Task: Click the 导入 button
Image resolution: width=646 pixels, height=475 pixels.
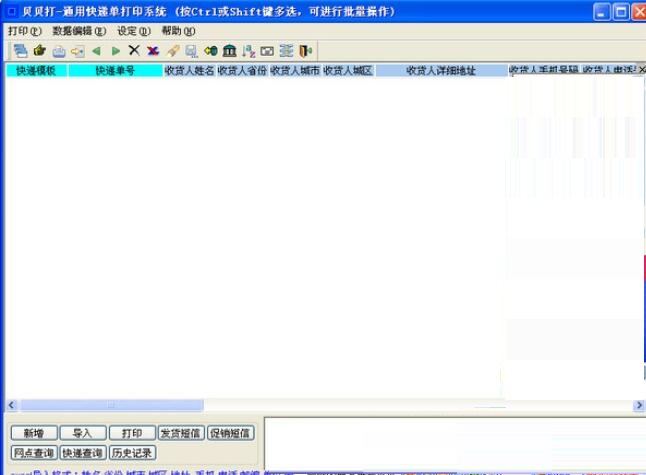Action: tap(82, 433)
